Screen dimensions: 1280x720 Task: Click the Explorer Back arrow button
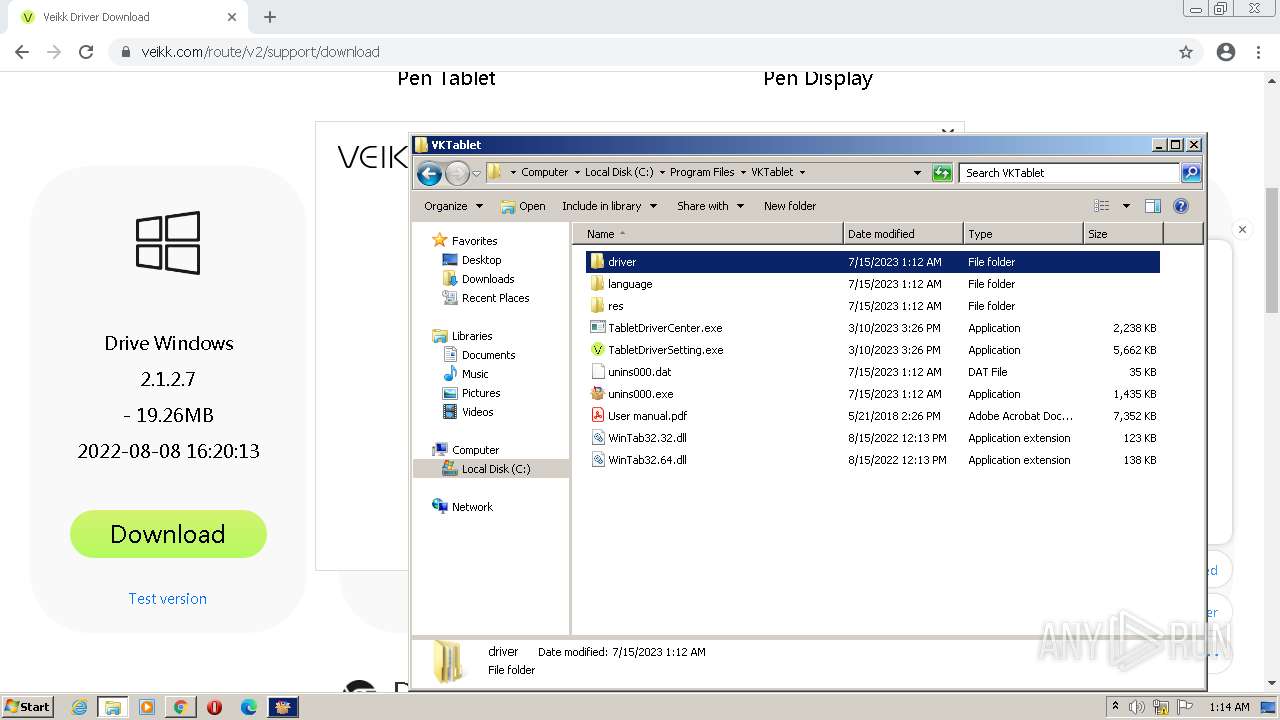click(x=429, y=173)
